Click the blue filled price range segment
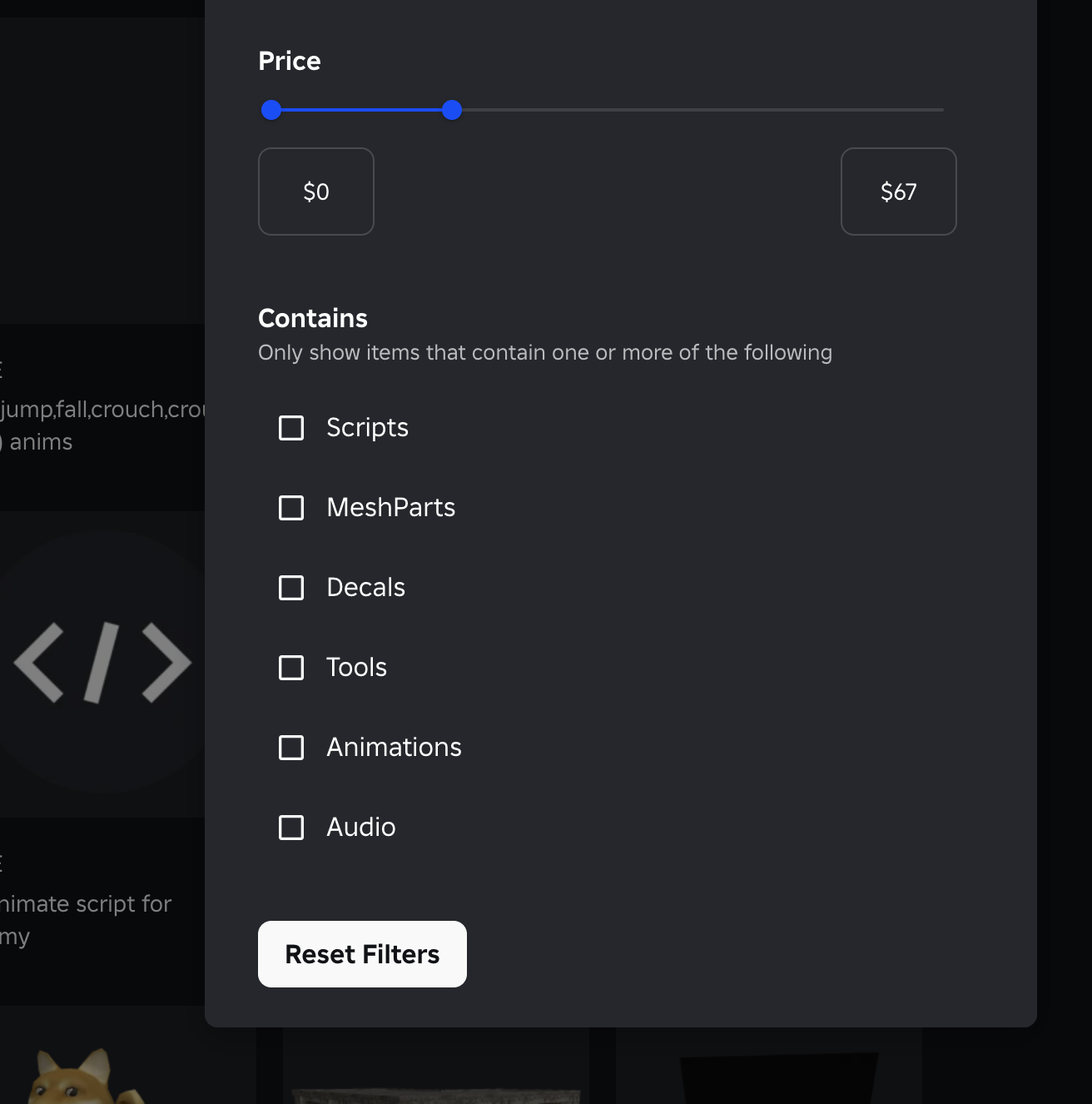1092x1104 pixels. click(362, 110)
